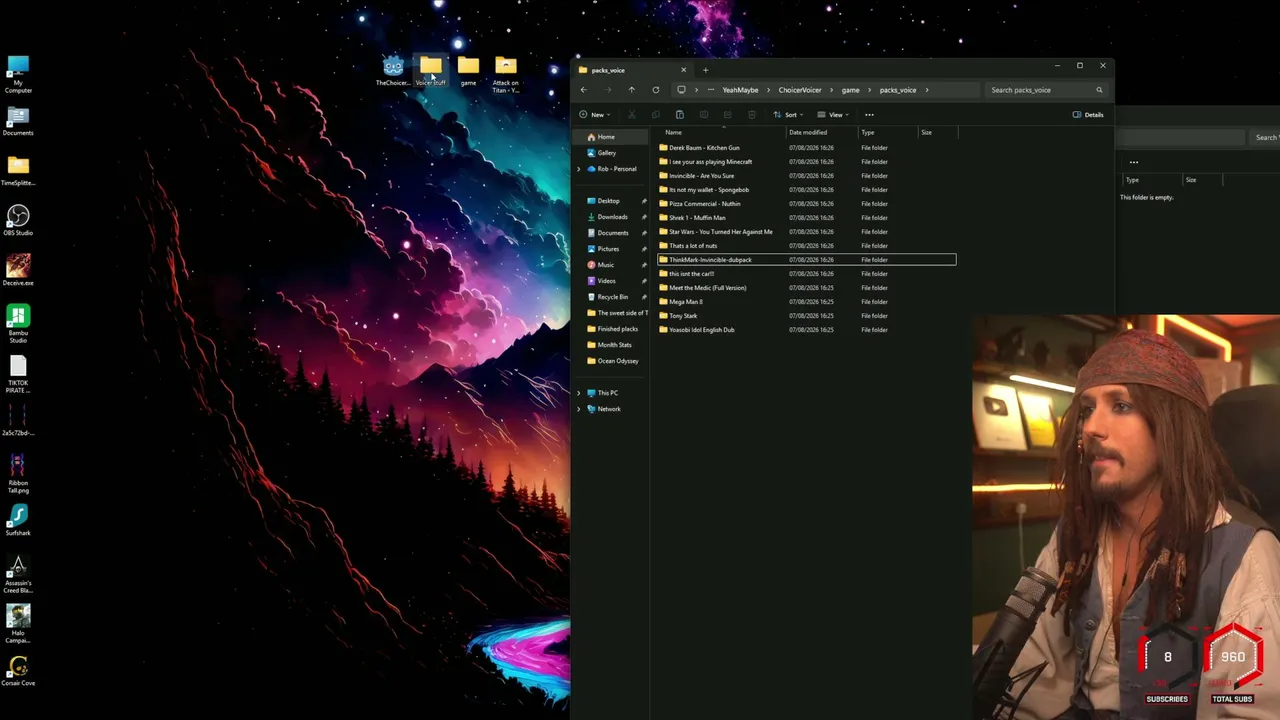Select the Deceive.exe desktop icon

18,270
